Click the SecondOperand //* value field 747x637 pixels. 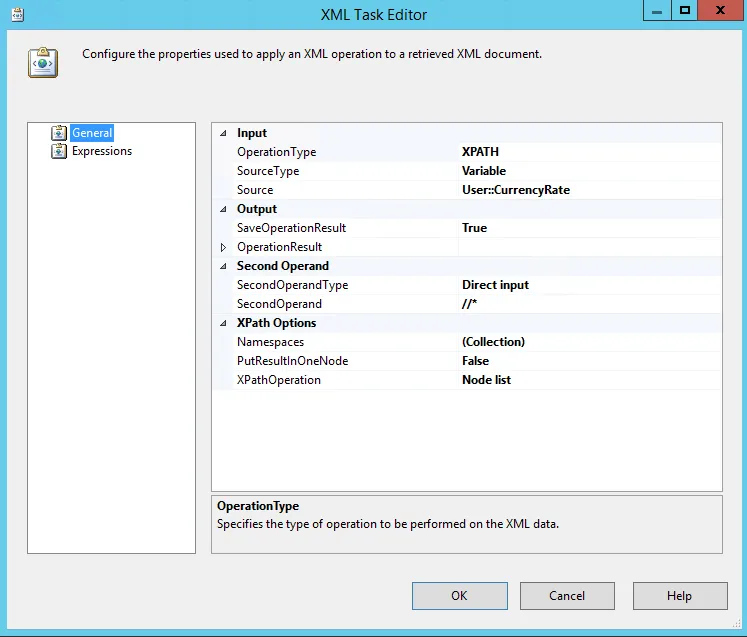pos(590,304)
